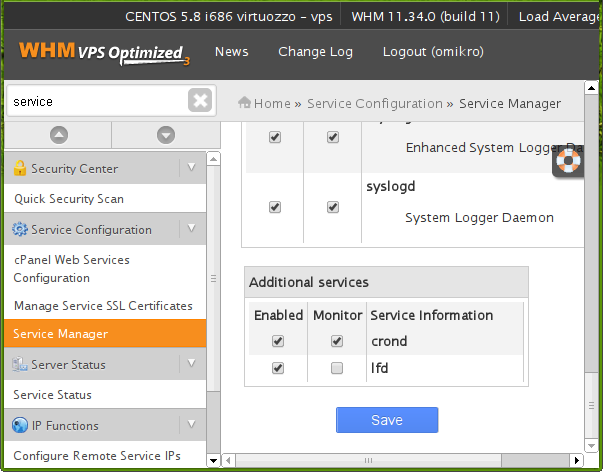Click main content scrollbar down arrow
This screenshot has height=472, width=603.
pos(591,446)
